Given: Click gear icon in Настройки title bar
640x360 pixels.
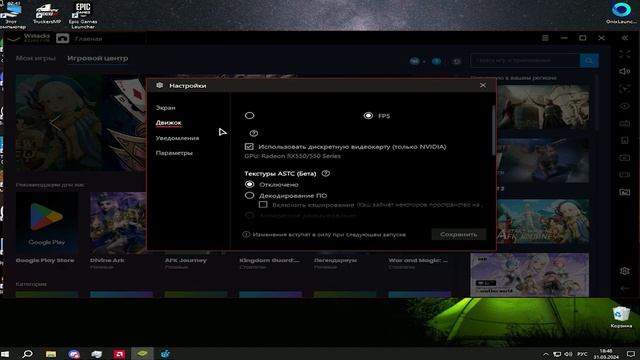Looking at the screenshot, I should click(160, 85).
